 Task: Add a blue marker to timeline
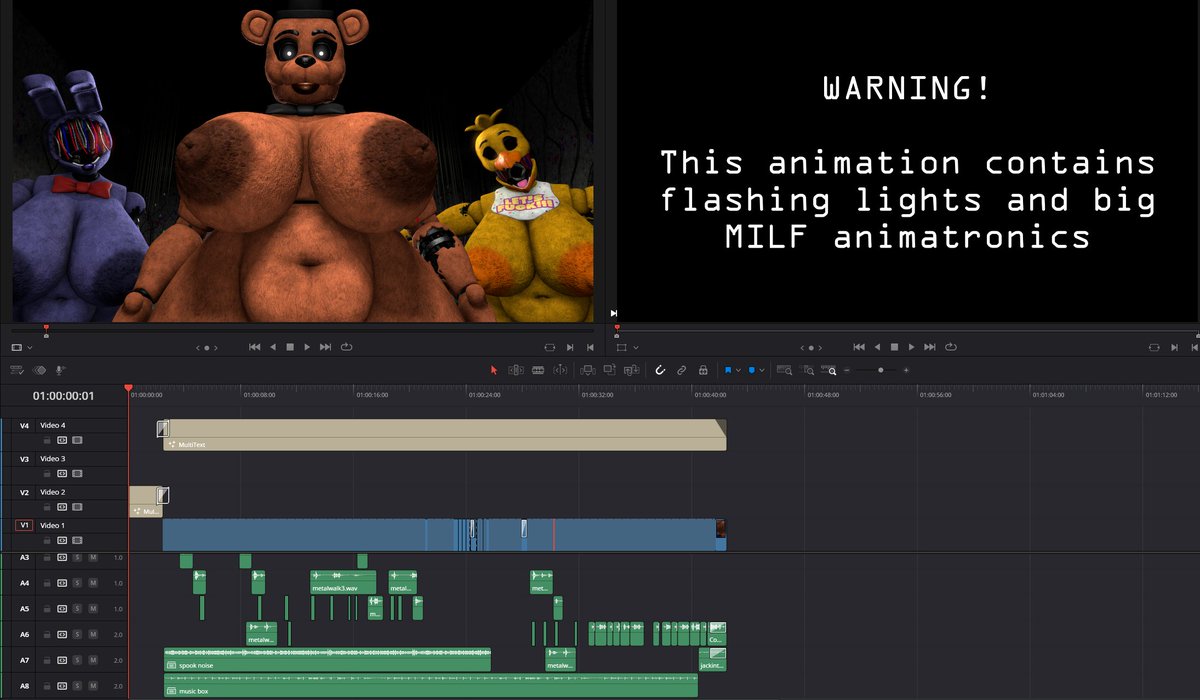point(751,370)
